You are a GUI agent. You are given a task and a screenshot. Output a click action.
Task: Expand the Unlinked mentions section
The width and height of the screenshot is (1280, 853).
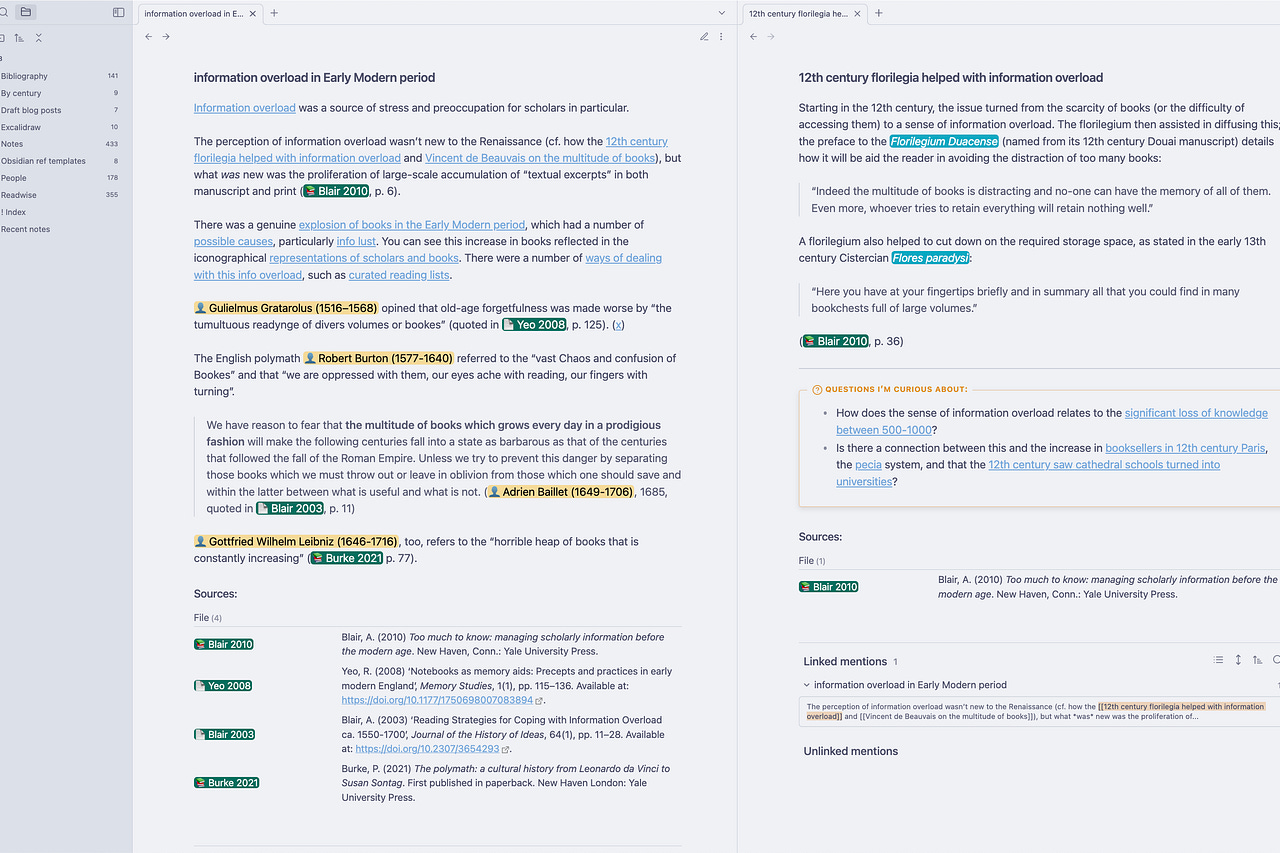[851, 751]
